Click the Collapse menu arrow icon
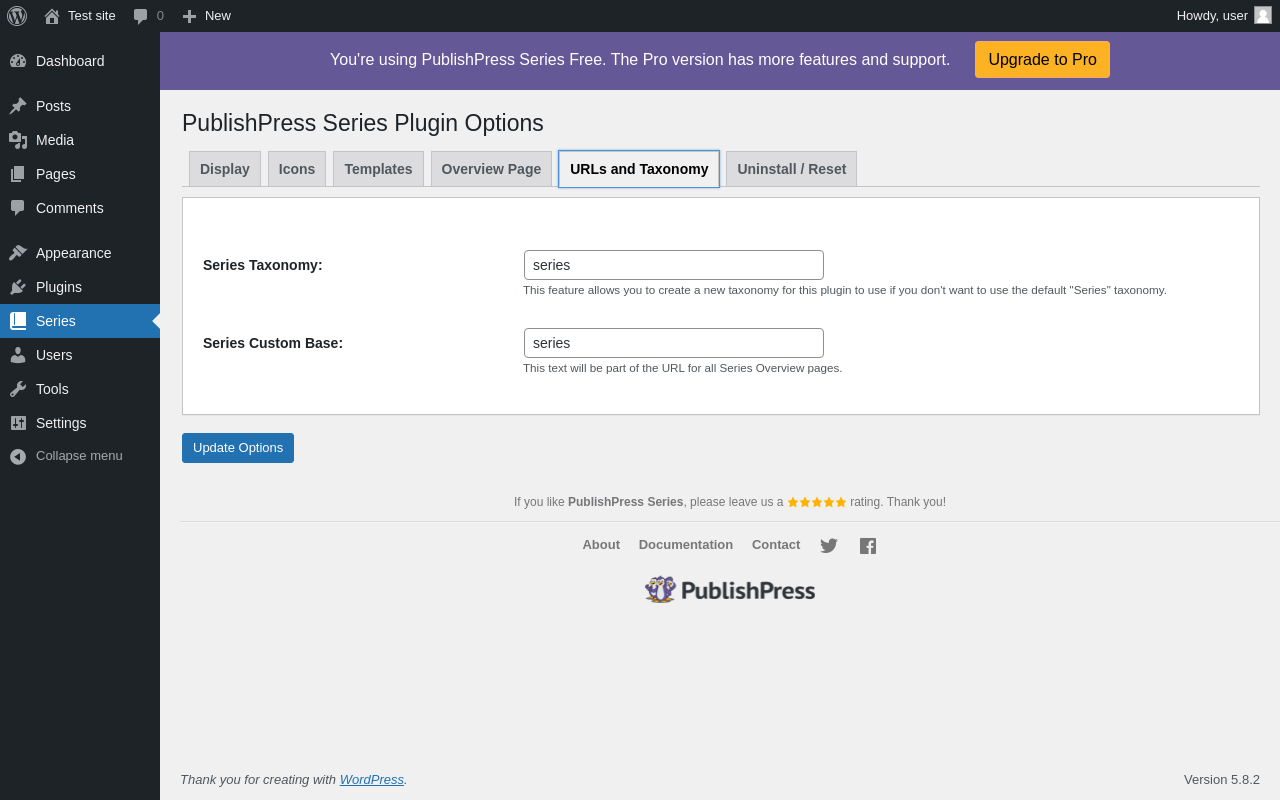This screenshot has height=800, width=1280. pyautogui.click(x=18, y=456)
